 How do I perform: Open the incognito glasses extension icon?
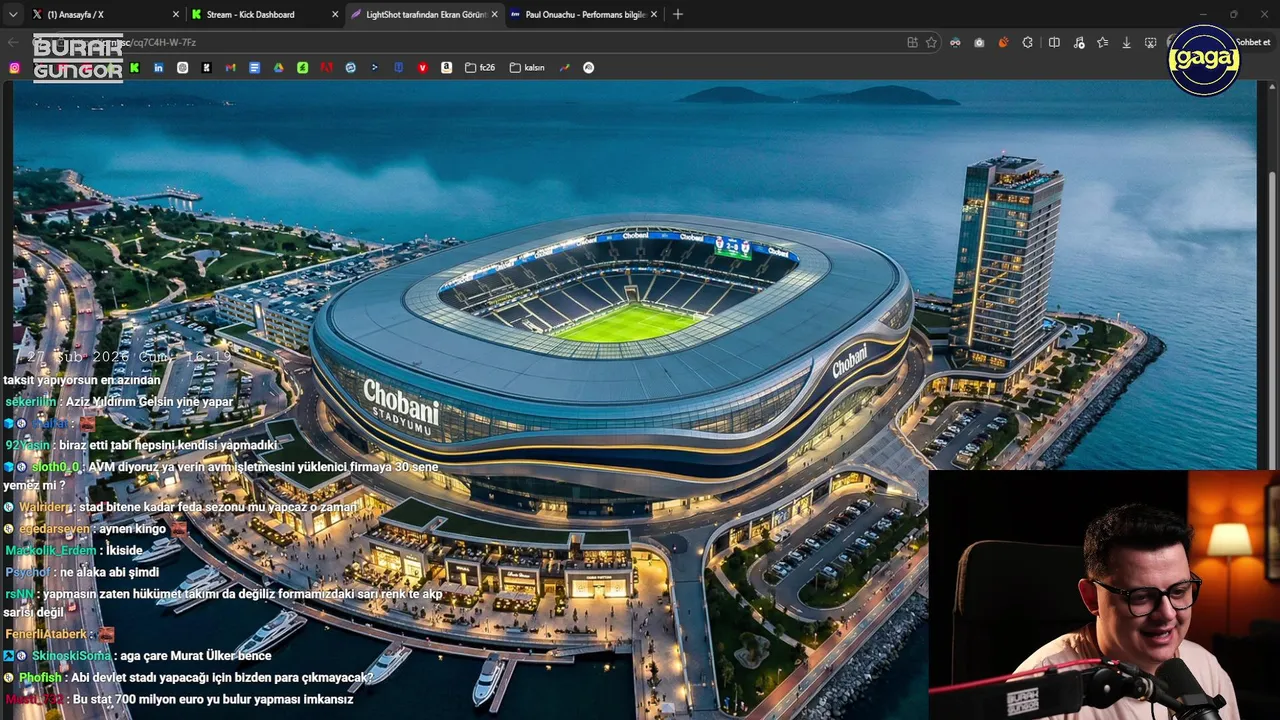(x=955, y=42)
